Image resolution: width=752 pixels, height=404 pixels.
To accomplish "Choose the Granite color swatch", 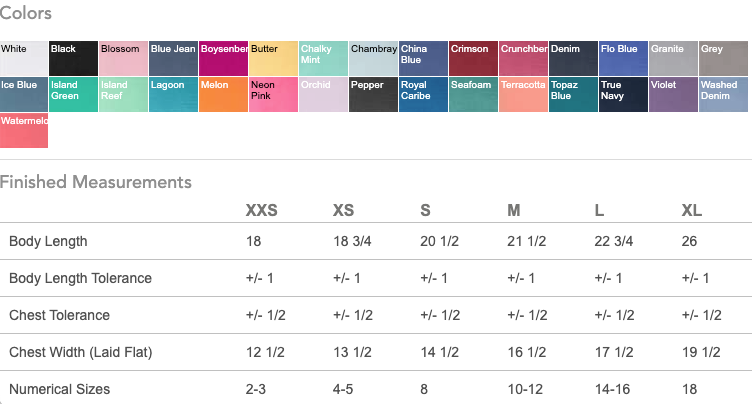I will (674, 58).
